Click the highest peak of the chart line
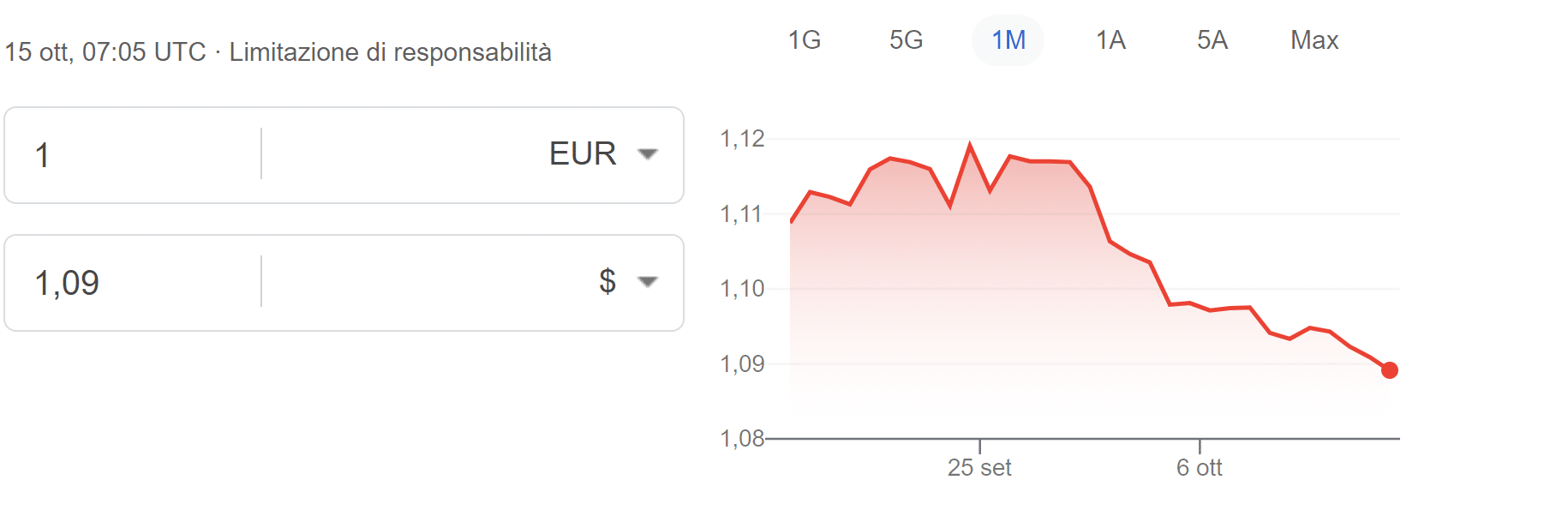Viewport: 1568px width, 516px height. point(970,145)
